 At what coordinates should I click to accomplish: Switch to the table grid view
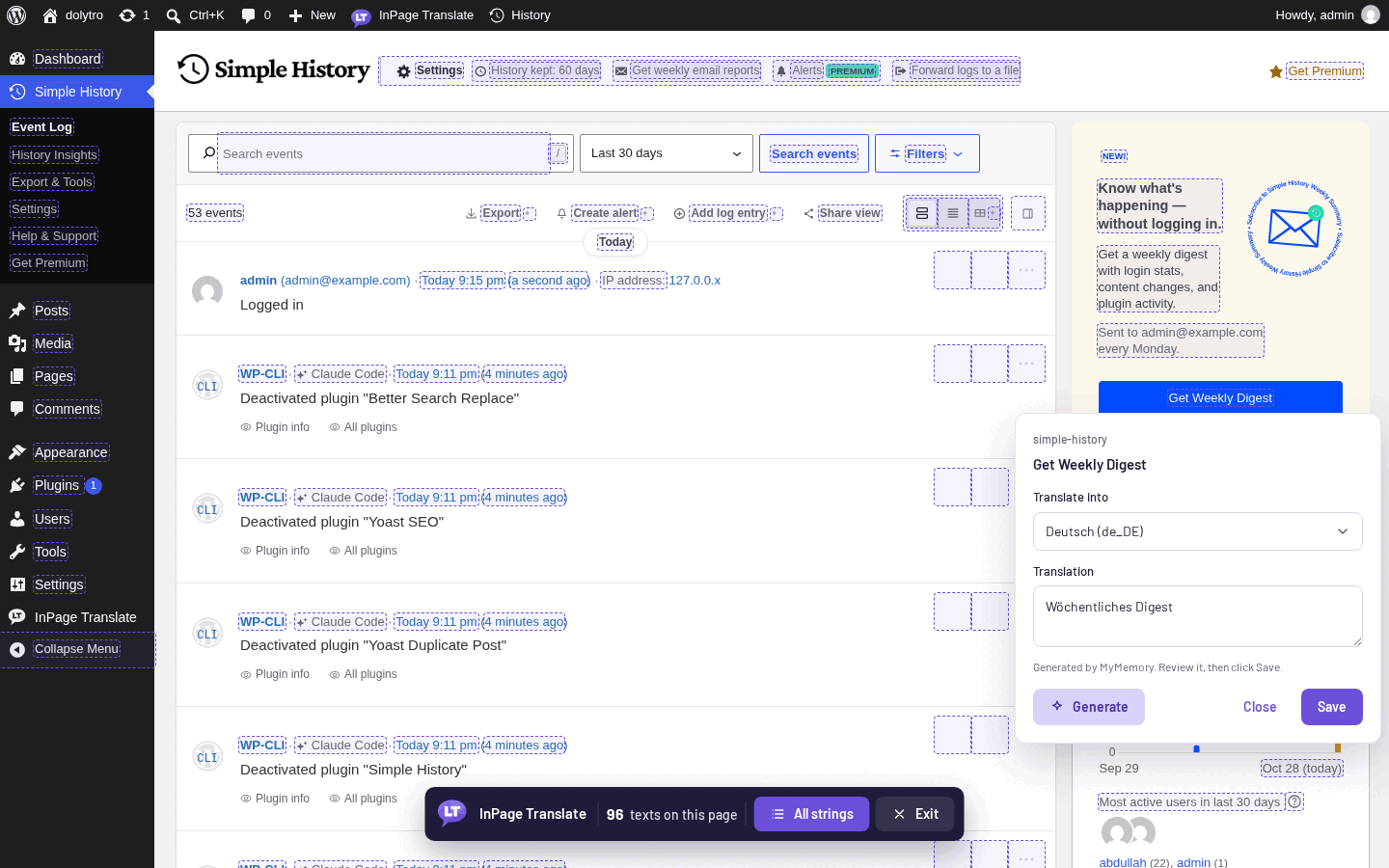pyautogui.click(x=984, y=213)
